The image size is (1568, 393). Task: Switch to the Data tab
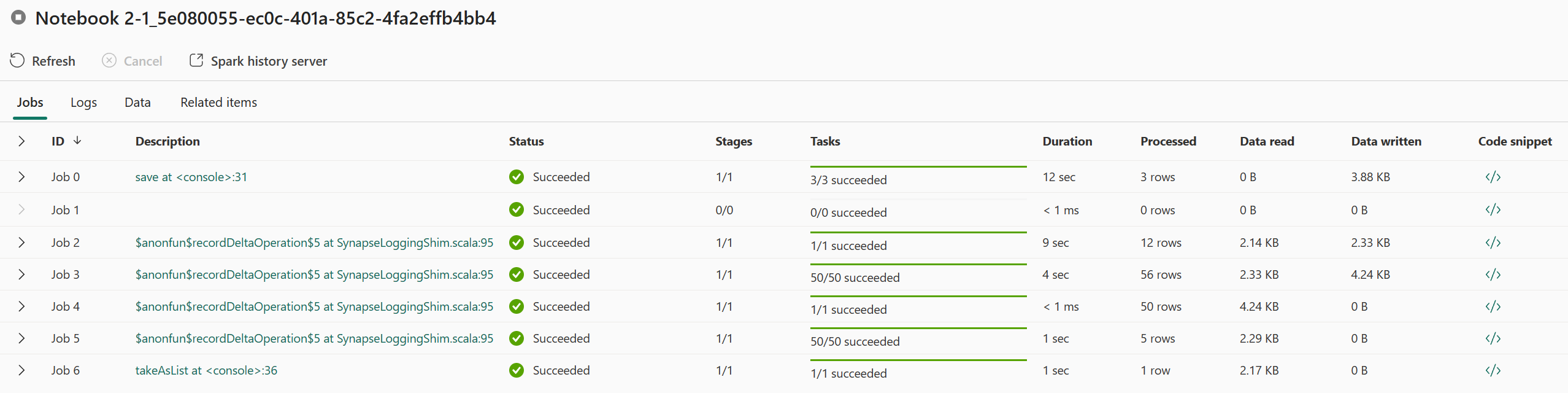137,103
